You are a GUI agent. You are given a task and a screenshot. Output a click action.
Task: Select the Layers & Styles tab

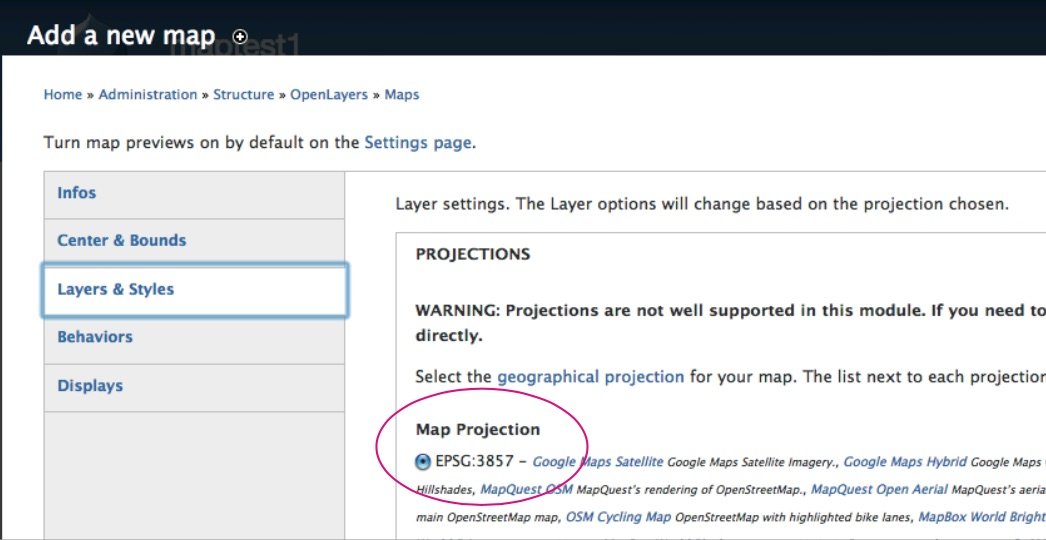(116, 290)
